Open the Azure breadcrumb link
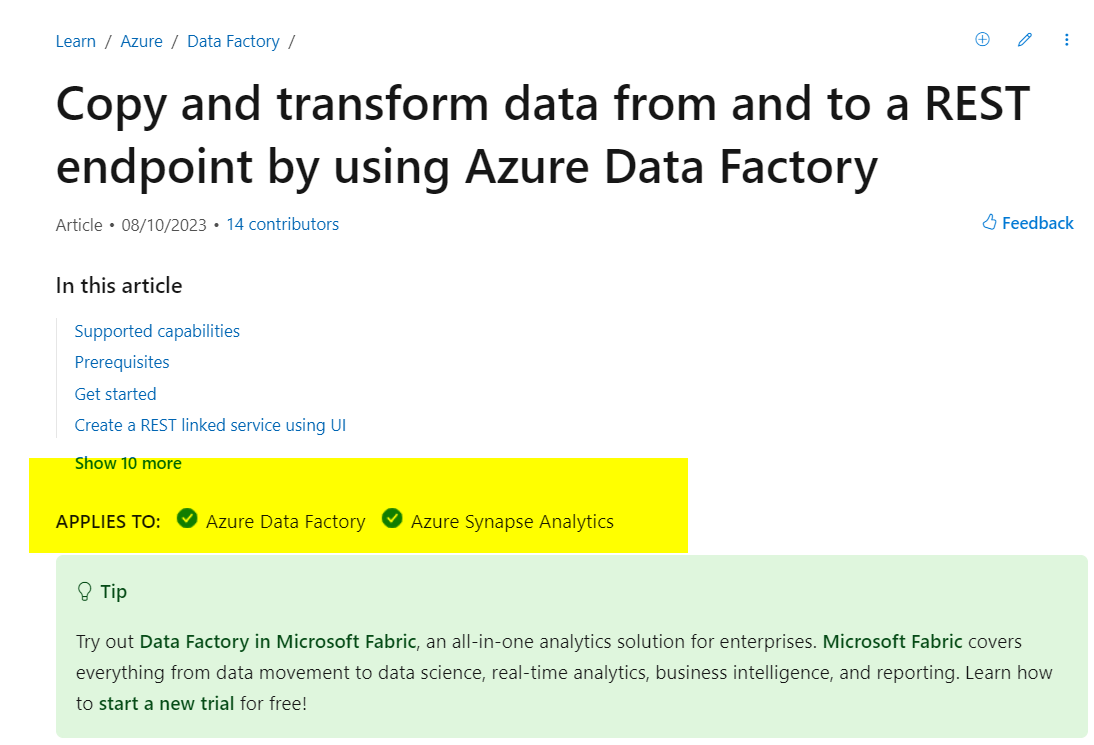Screen dimensions: 1094x745 tap(141, 40)
